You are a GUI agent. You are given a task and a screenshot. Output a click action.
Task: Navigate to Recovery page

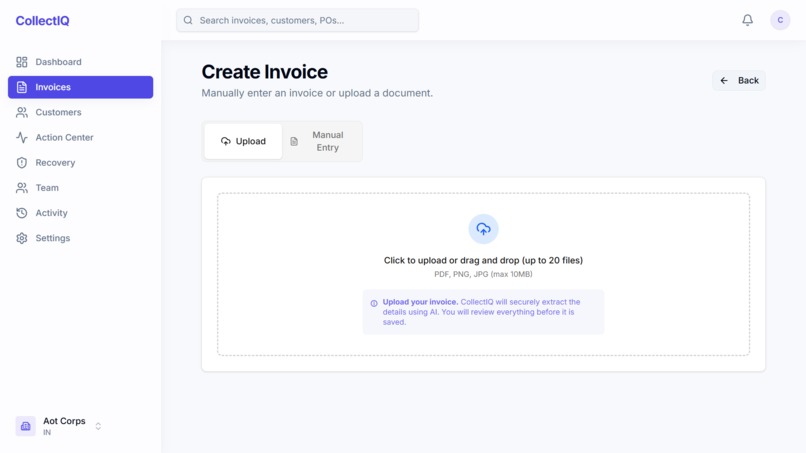pyautogui.click(x=80, y=163)
